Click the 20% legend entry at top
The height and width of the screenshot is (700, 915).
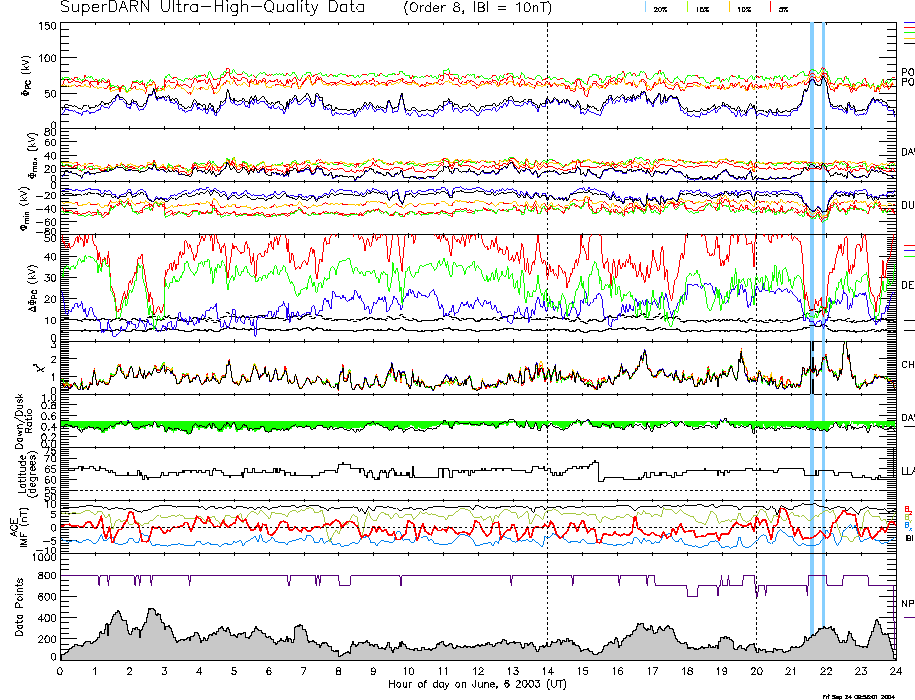pyautogui.click(x=660, y=9)
